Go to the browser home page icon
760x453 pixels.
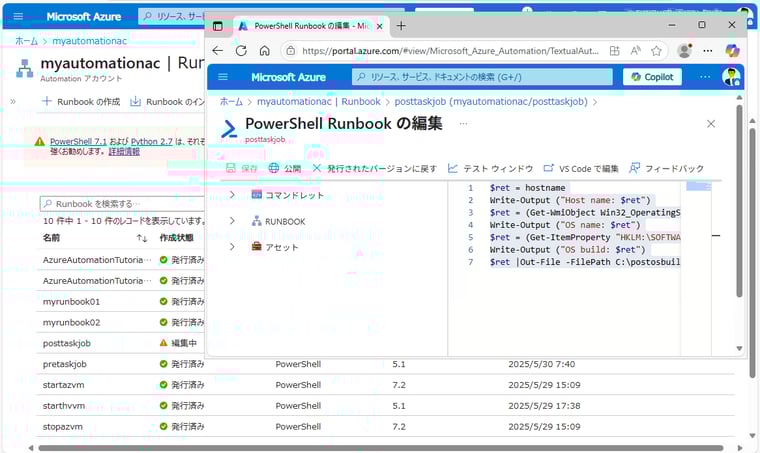(x=264, y=50)
